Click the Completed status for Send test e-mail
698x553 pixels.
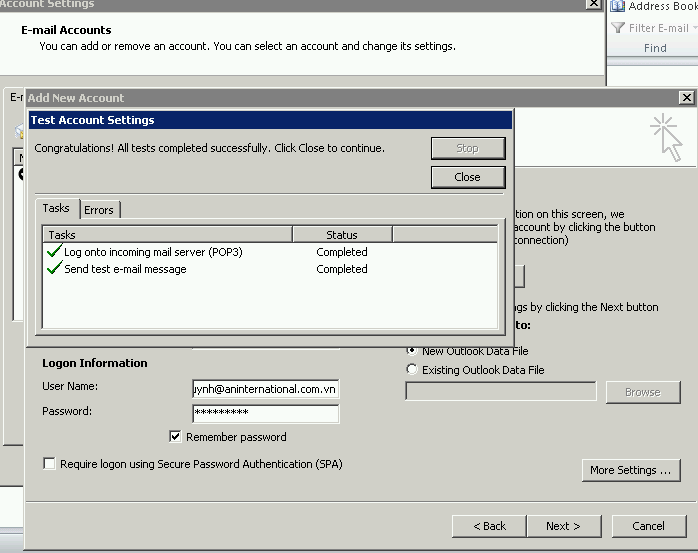(342, 269)
